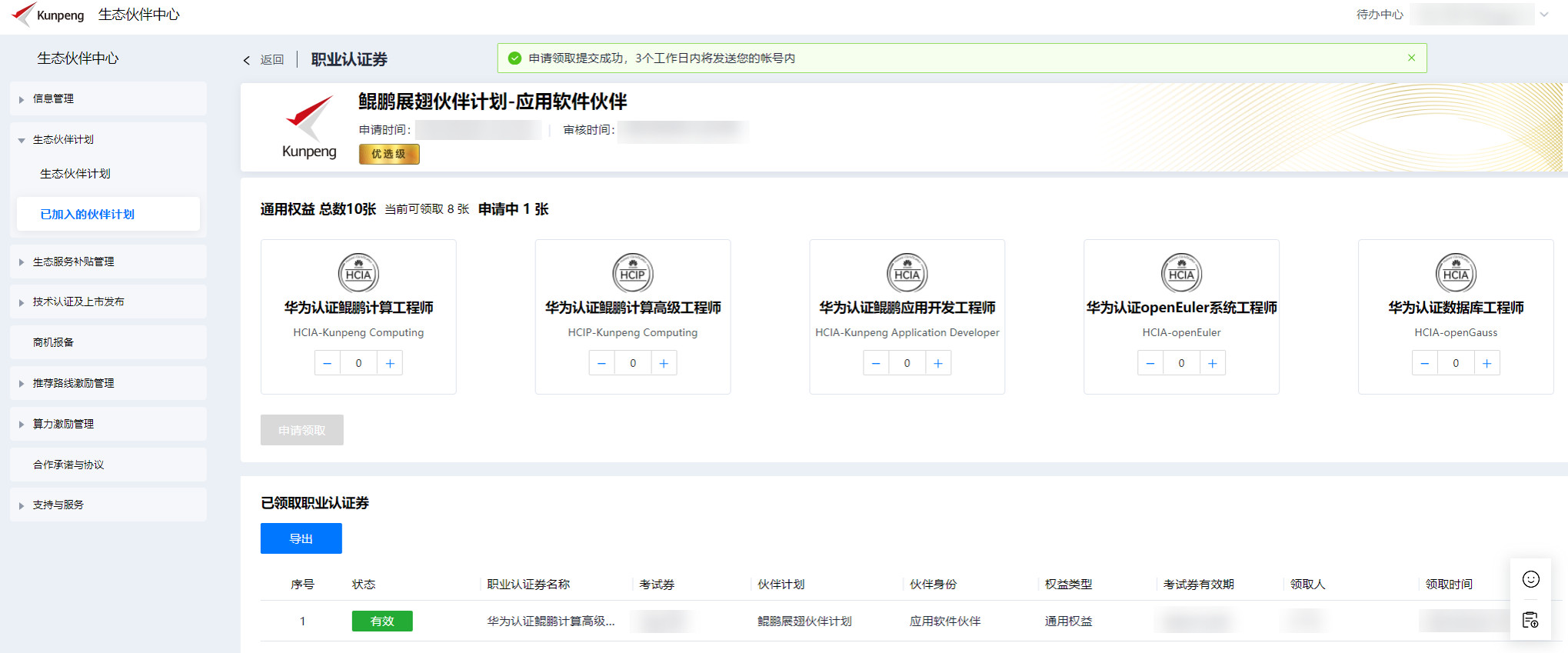
Task: Click HCIA badge of openEuler系统工程师
Action: pyautogui.click(x=1181, y=273)
